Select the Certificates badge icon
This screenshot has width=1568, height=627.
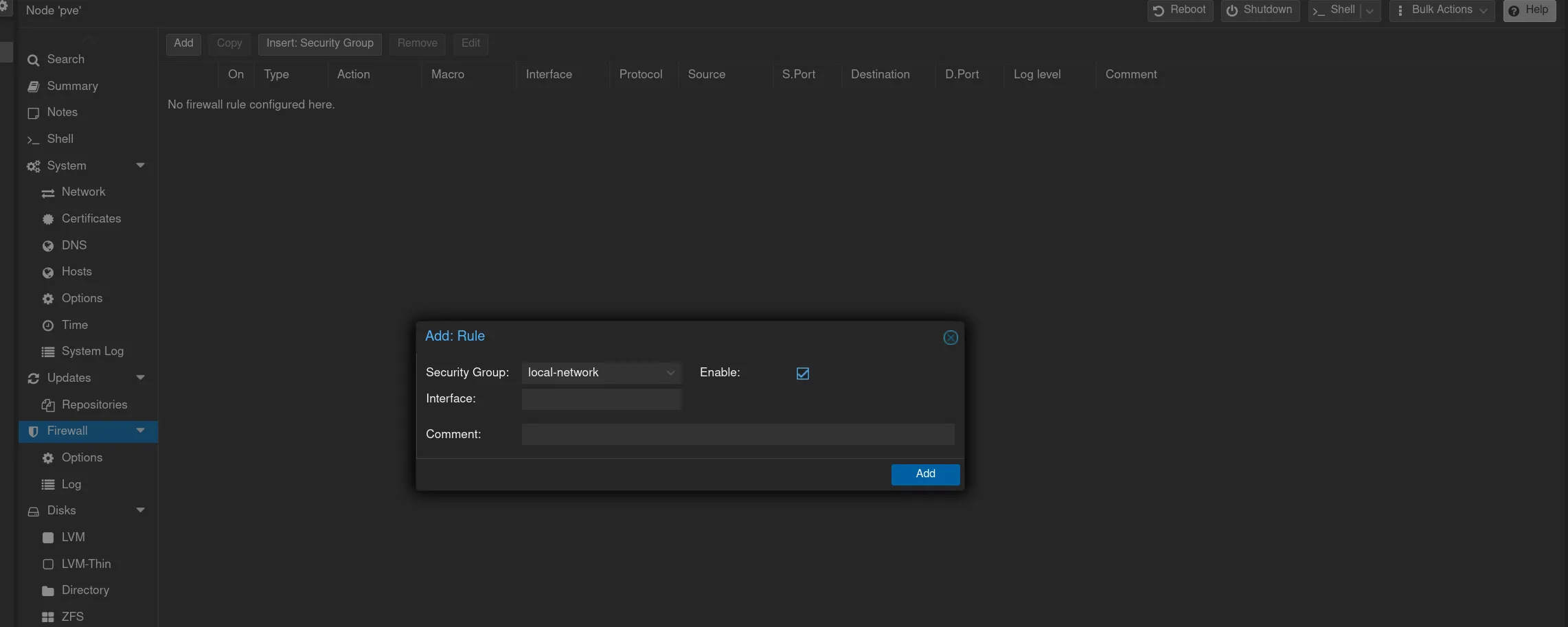pyautogui.click(x=48, y=219)
